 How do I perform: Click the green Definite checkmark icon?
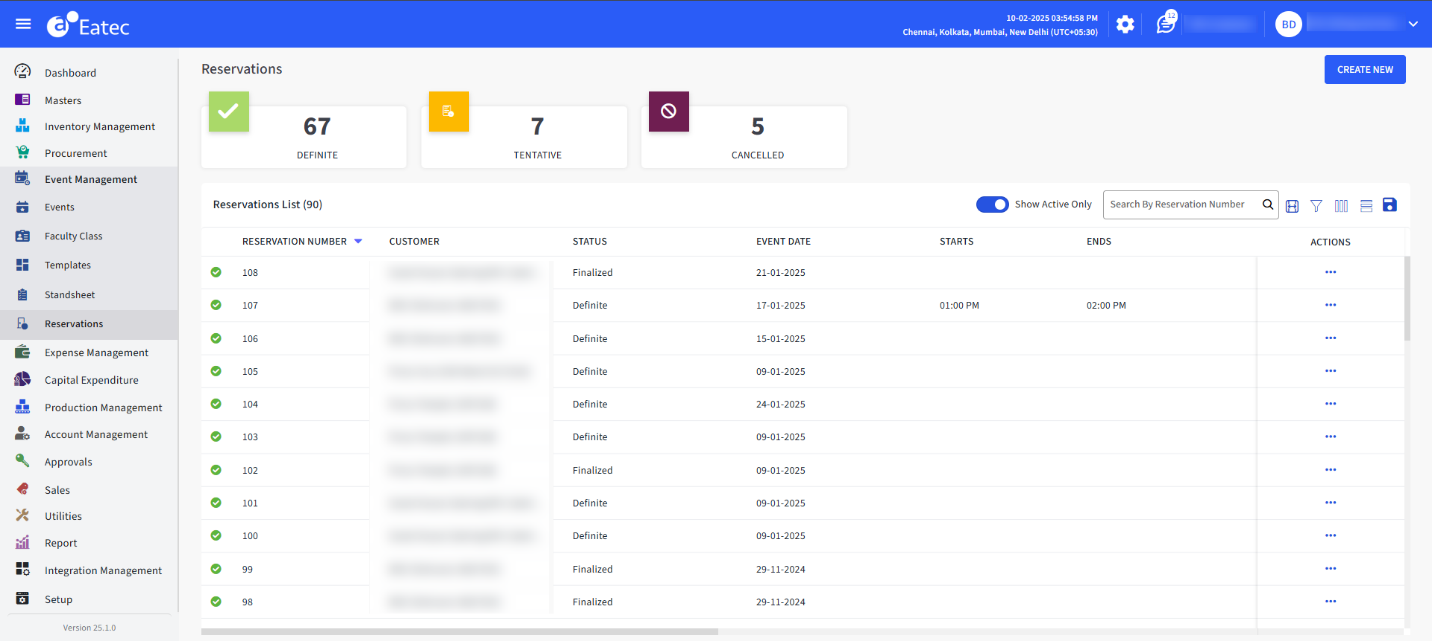click(229, 111)
